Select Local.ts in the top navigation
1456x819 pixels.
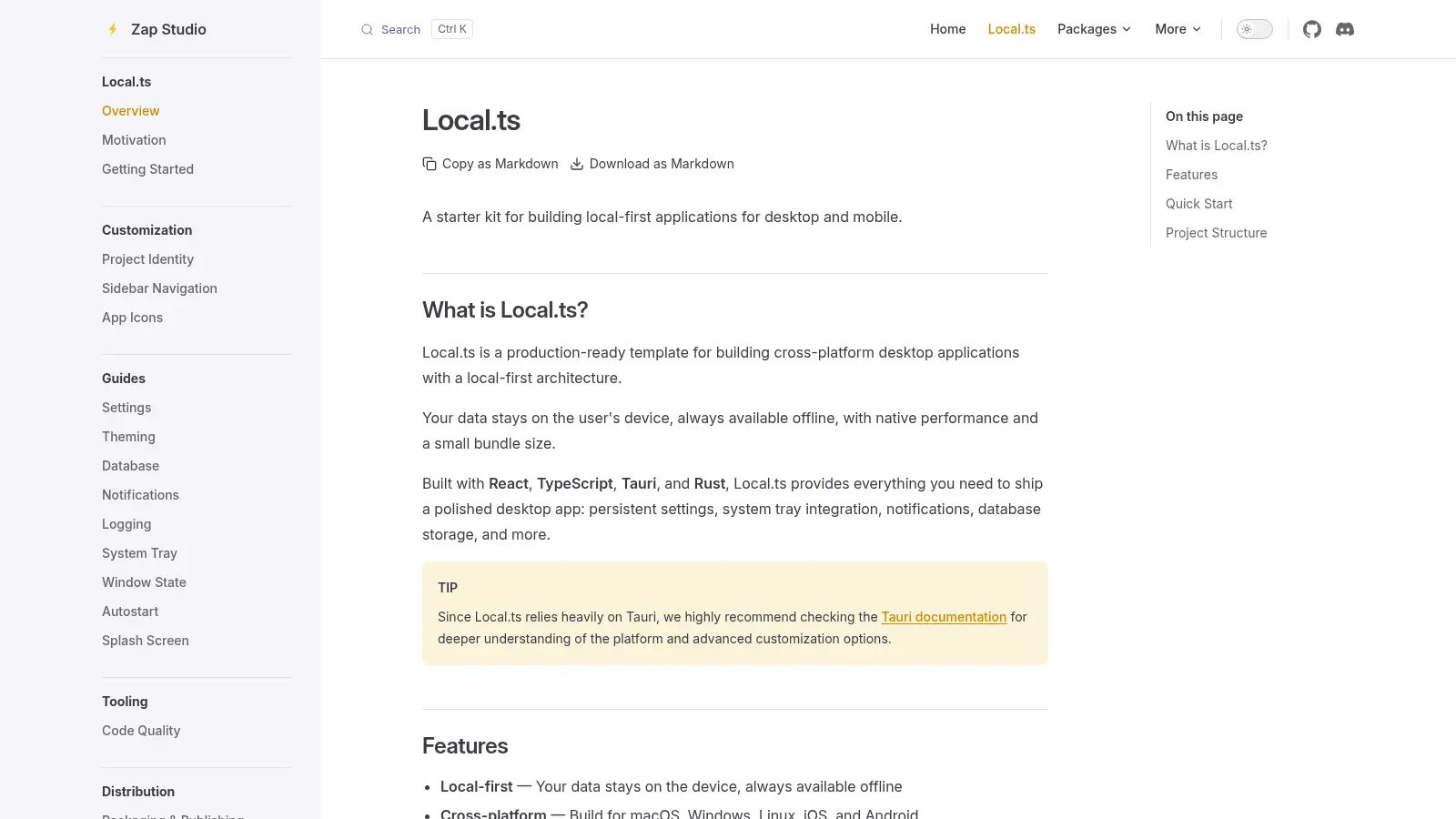tap(1011, 29)
